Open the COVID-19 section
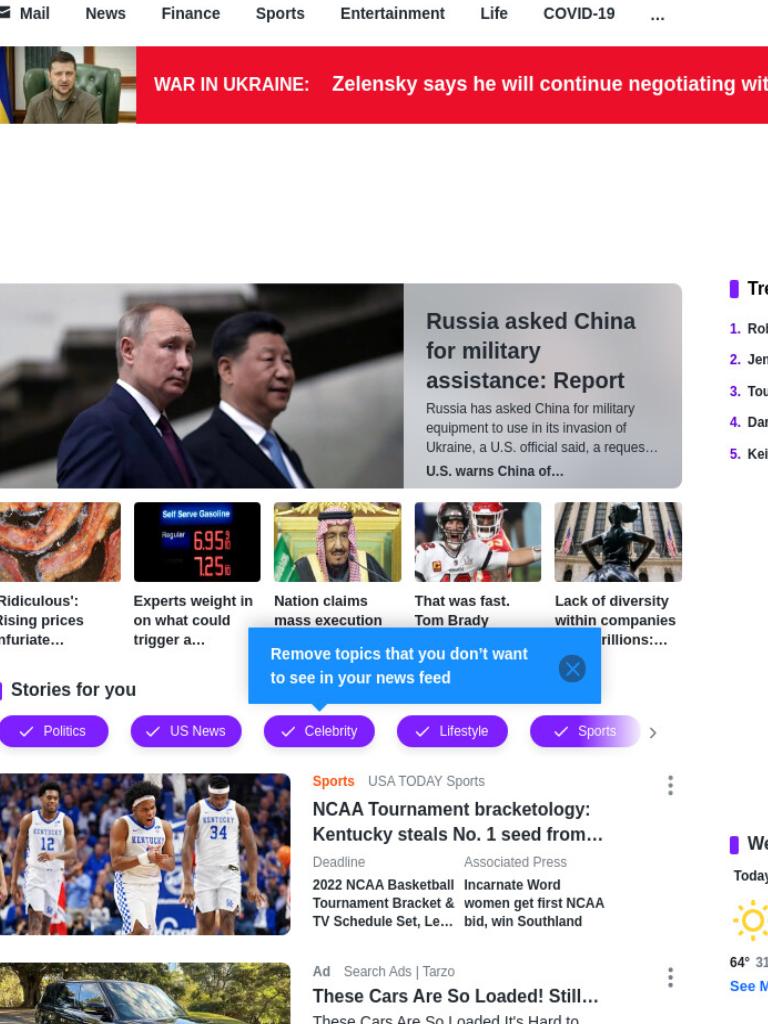The image size is (768, 1024). (x=579, y=13)
